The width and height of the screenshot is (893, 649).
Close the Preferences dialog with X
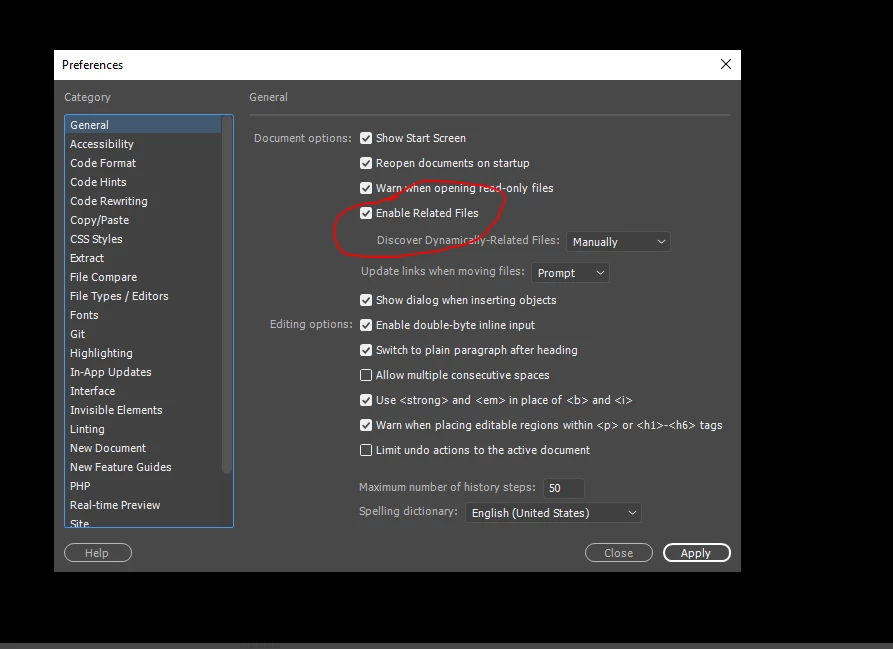click(x=726, y=64)
